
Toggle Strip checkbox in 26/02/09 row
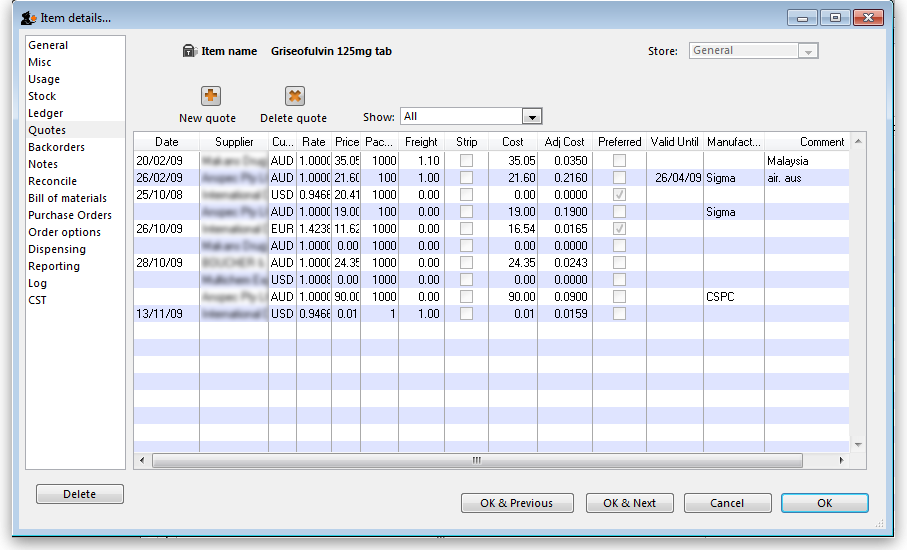466,178
